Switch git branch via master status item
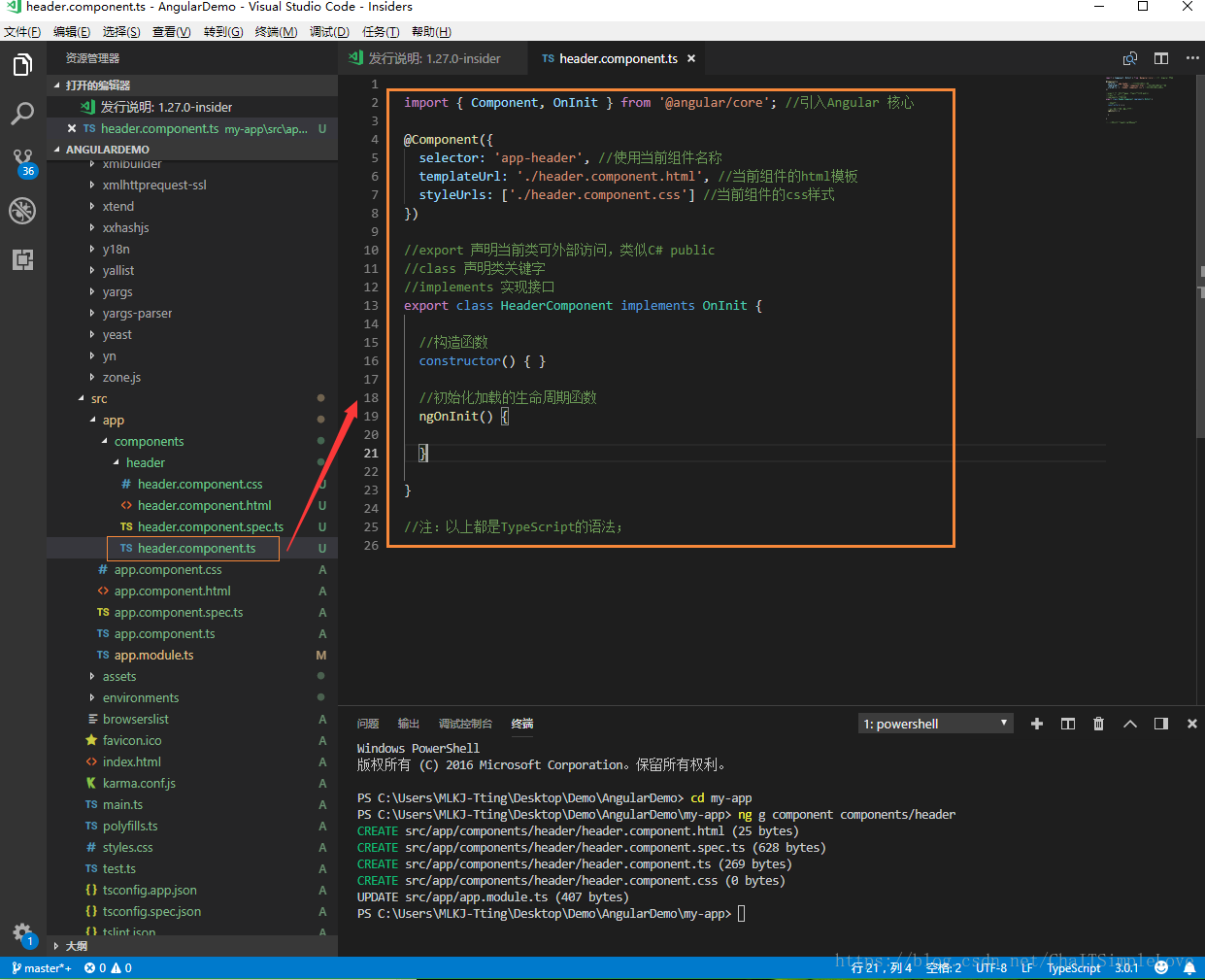This screenshot has width=1205, height=980. pyautogui.click(x=41, y=968)
